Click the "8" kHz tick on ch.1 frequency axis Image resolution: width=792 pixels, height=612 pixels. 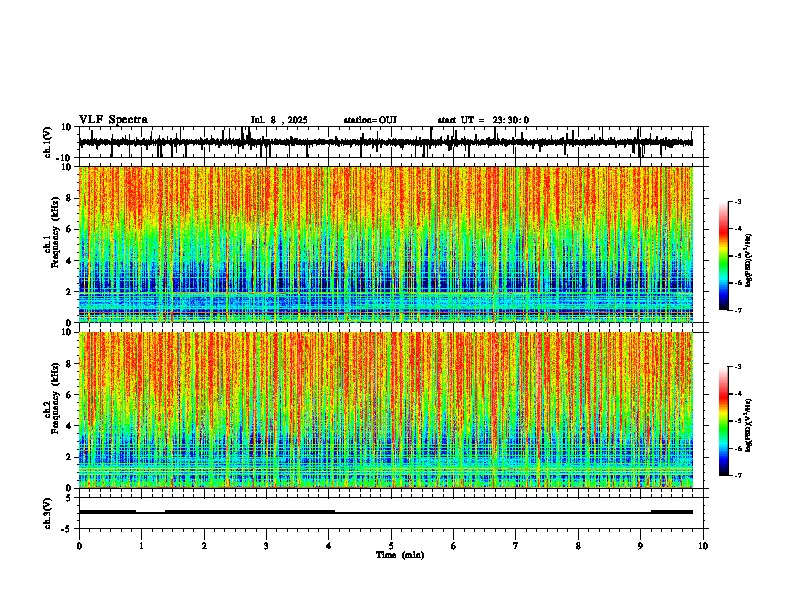tap(69, 198)
